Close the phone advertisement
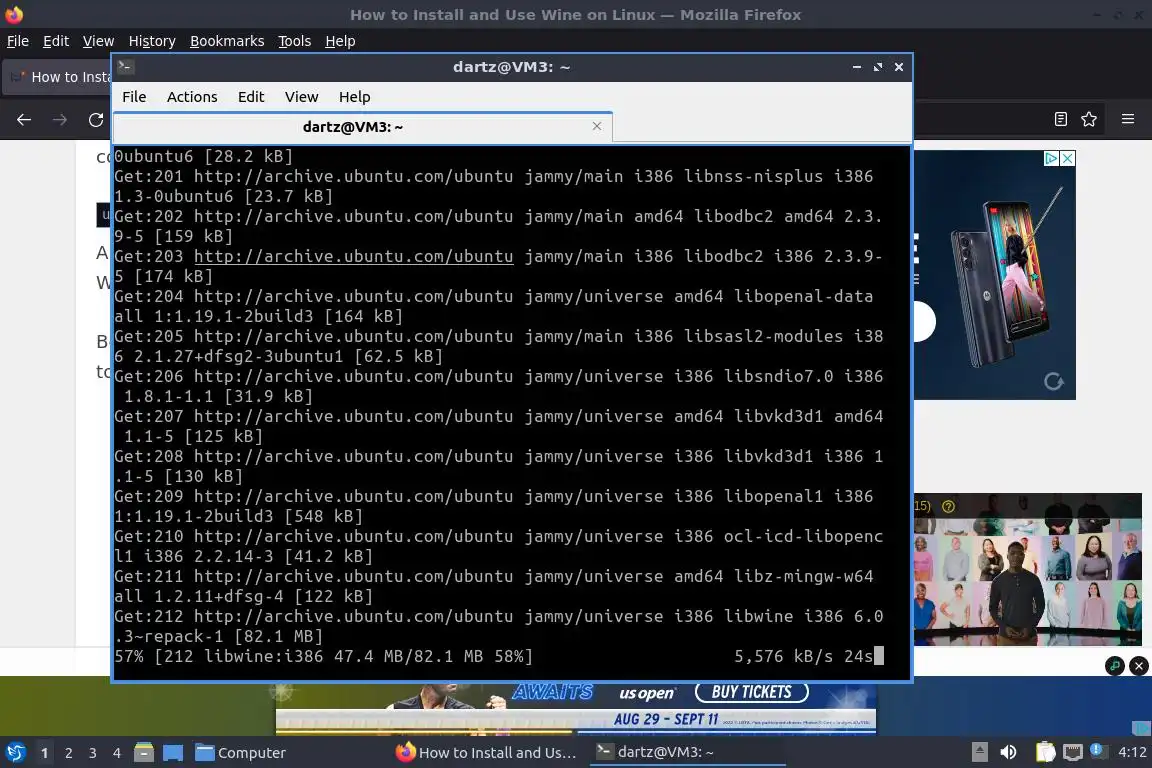Screen dimensions: 1152x768 pos(1068,158)
